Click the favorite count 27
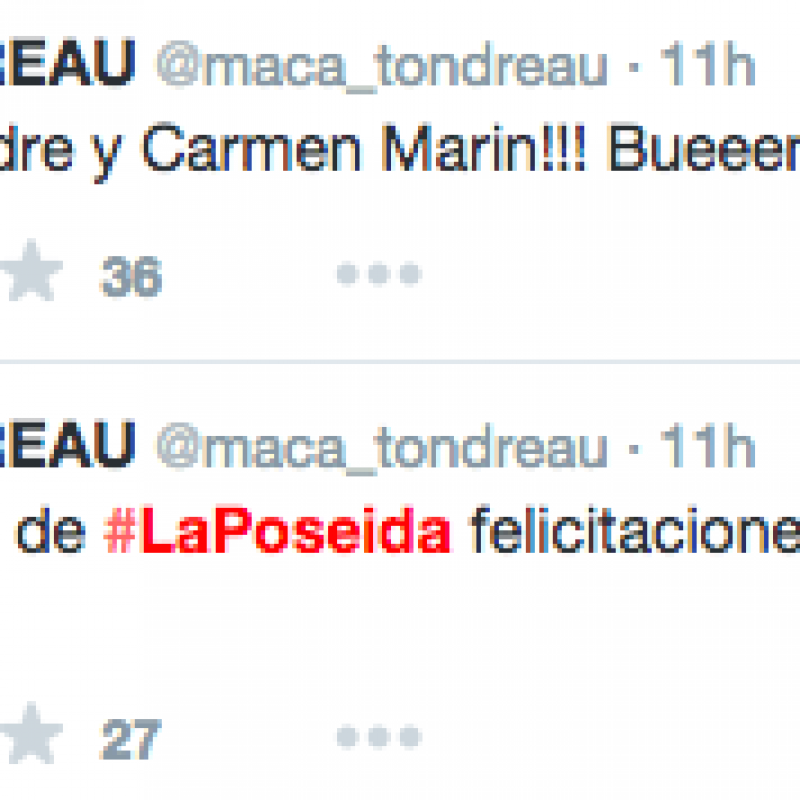Viewport: 800px width, 800px height. click(131, 739)
